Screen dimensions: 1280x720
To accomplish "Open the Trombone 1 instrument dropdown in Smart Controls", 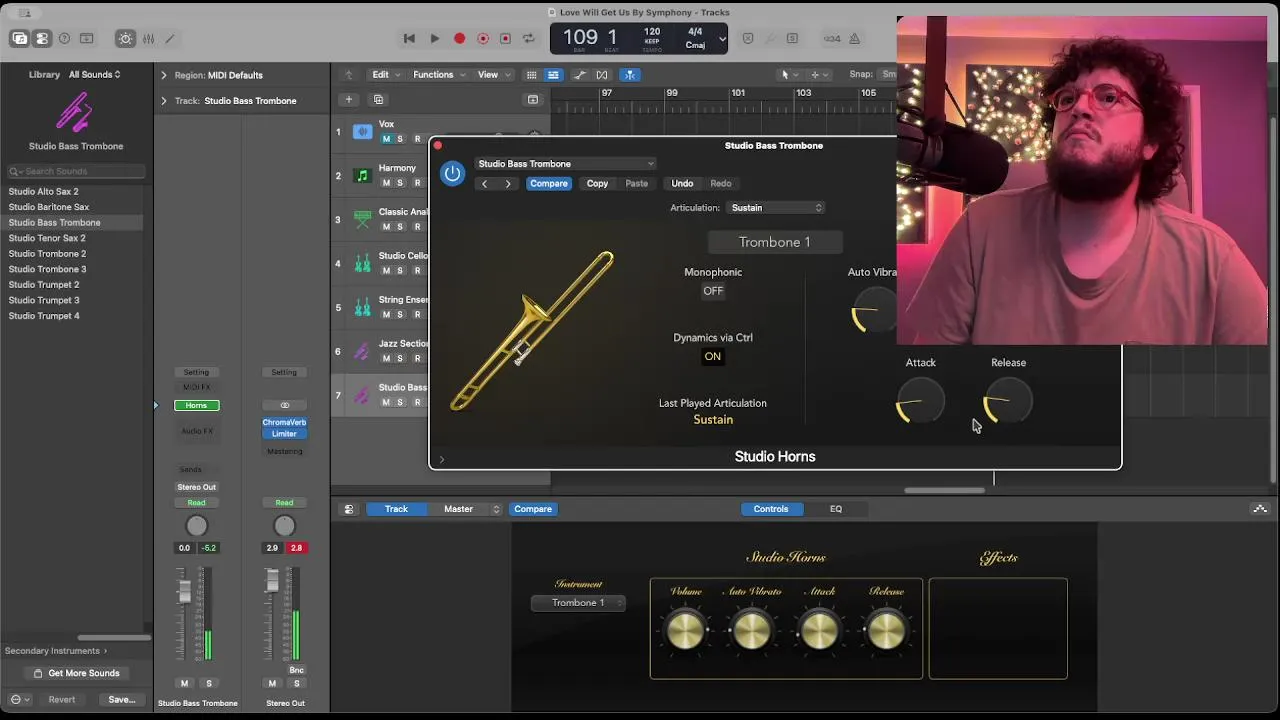I will (578, 603).
